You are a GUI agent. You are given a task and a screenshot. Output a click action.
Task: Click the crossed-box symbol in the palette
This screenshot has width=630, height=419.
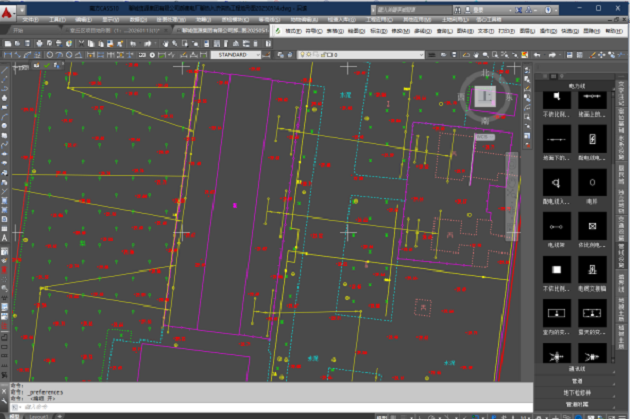593,226
